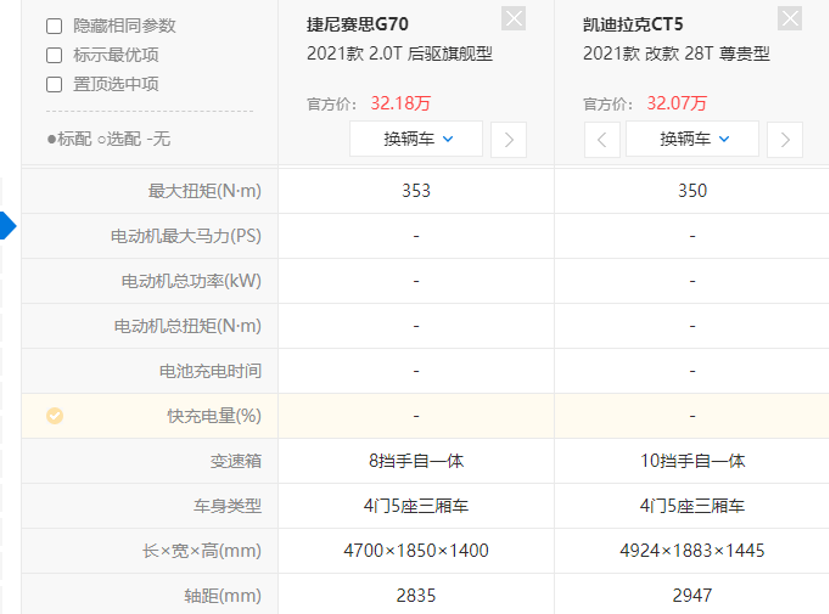This screenshot has width=829, height=614.
Task: Click 4924×1883×1445 dimensions cell
Action: 693,551
